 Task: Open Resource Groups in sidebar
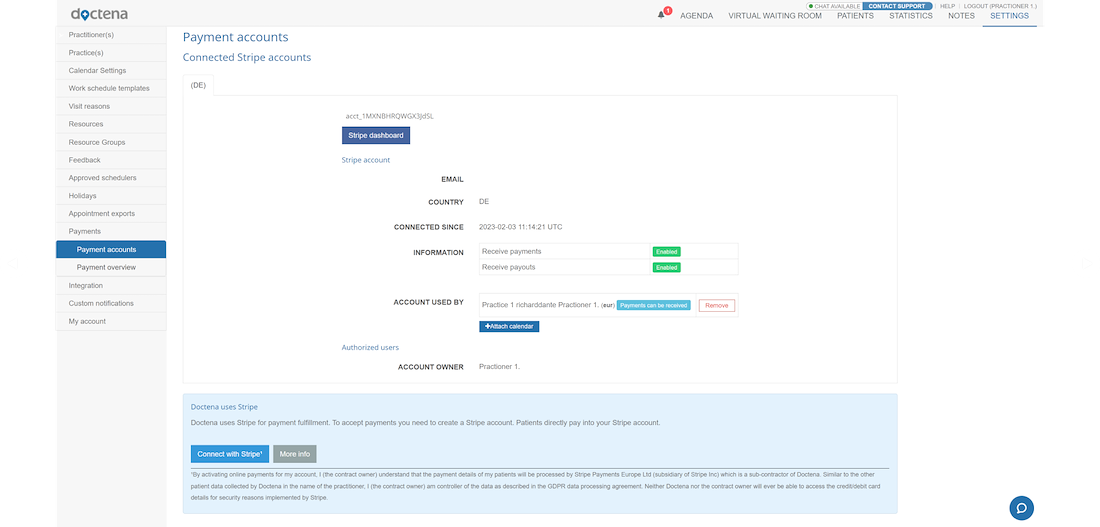tap(111, 142)
